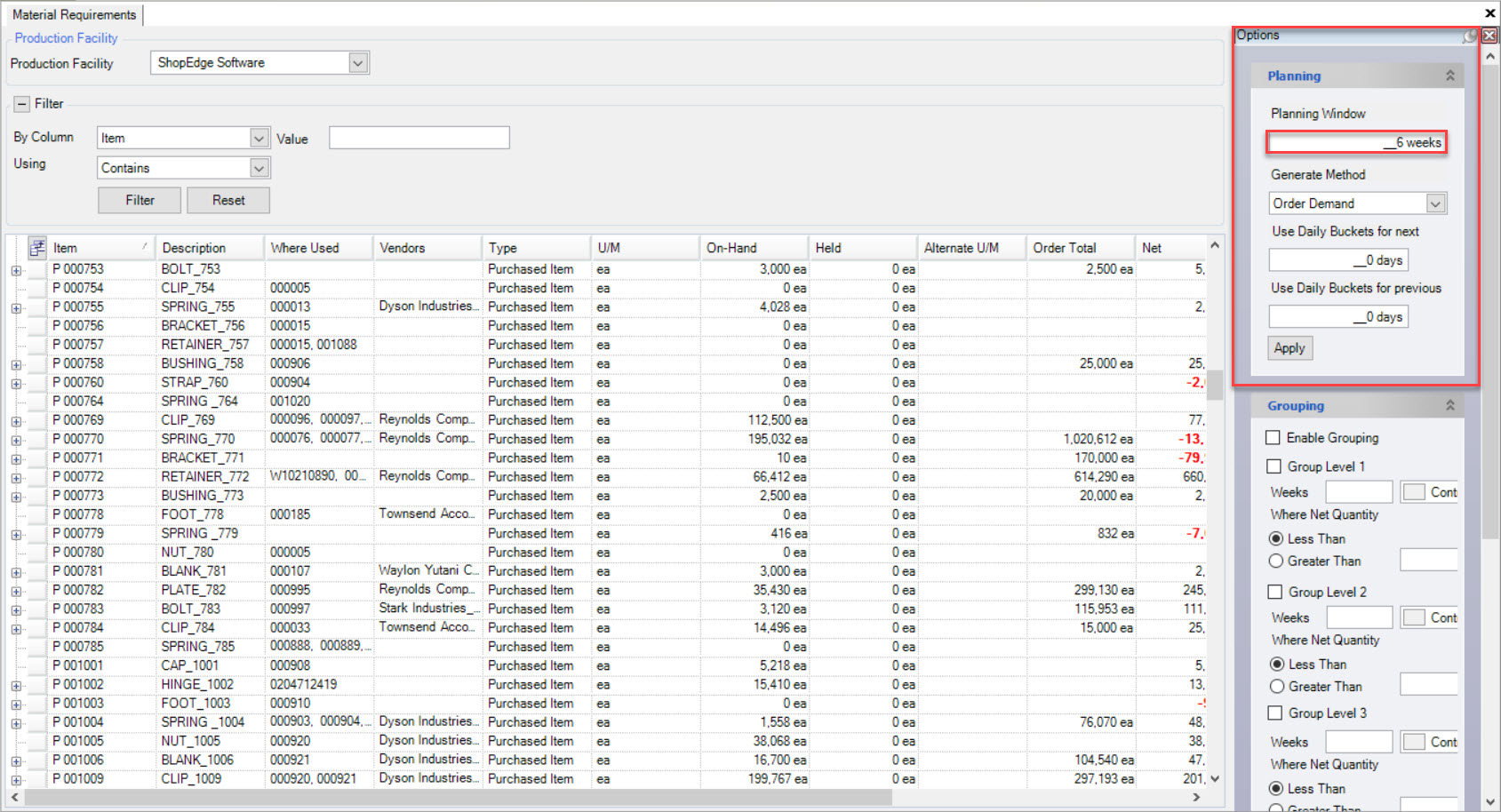Click vendor Waylon Yutani C.. cell
This screenshot has width=1501, height=812.
pyautogui.click(x=428, y=571)
